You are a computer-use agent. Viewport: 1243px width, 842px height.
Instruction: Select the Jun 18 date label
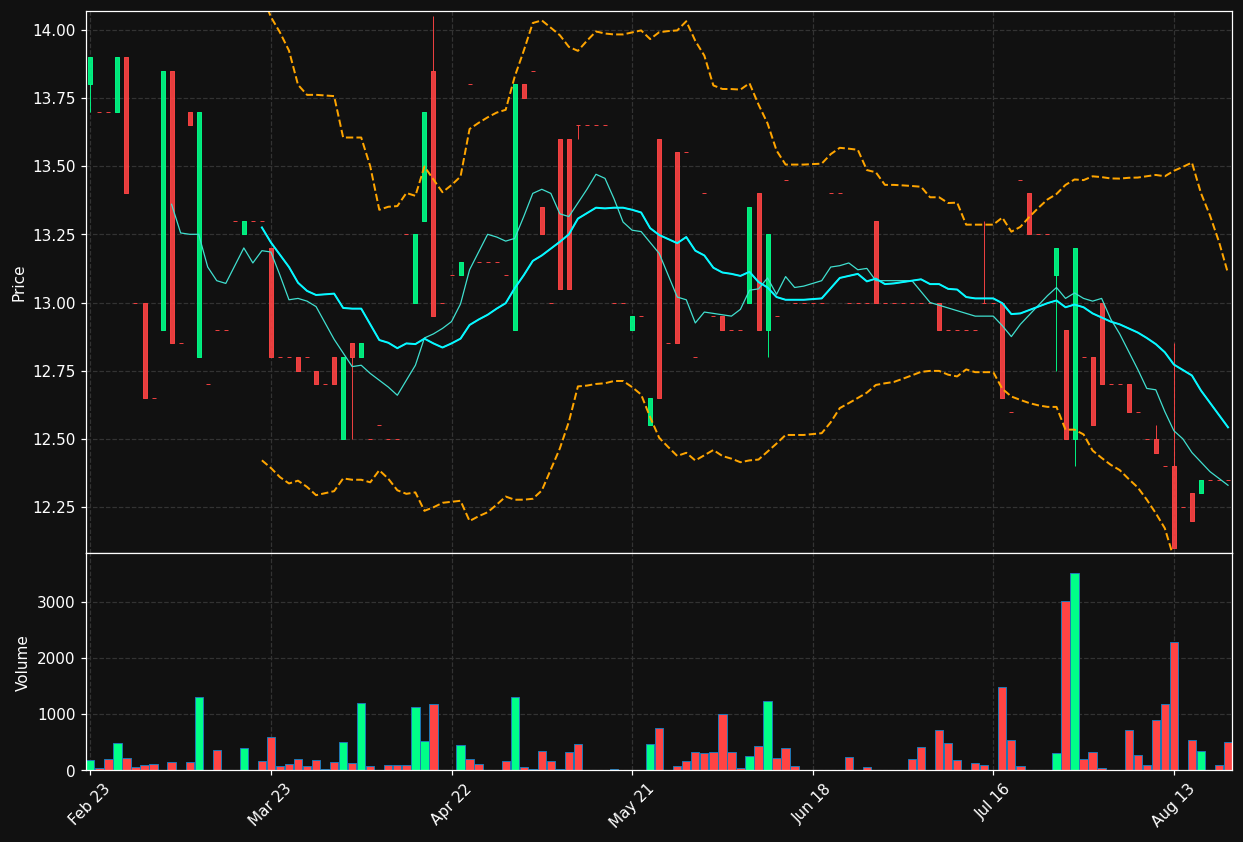point(812,804)
